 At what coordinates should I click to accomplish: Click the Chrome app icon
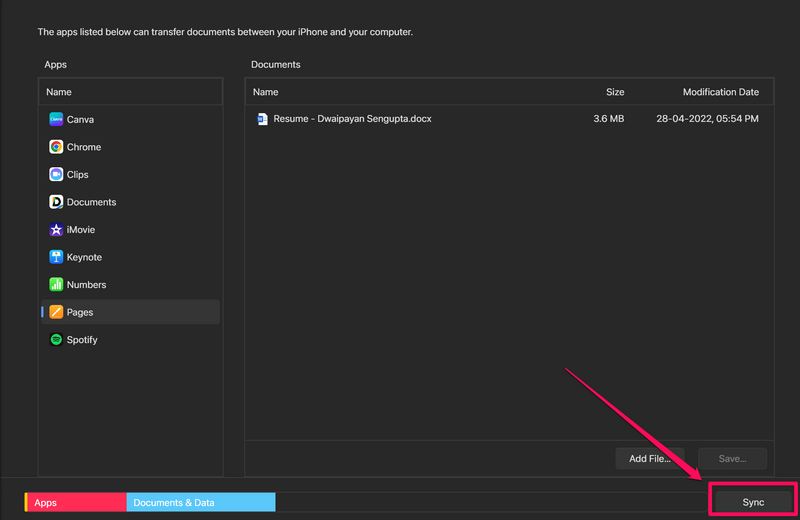click(x=57, y=147)
